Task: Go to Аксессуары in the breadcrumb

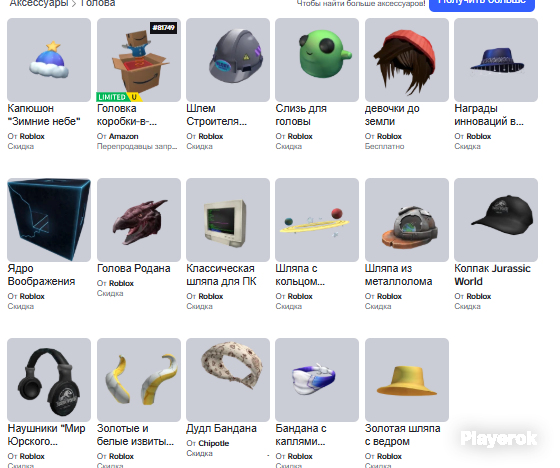Action: click(x=38, y=4)
